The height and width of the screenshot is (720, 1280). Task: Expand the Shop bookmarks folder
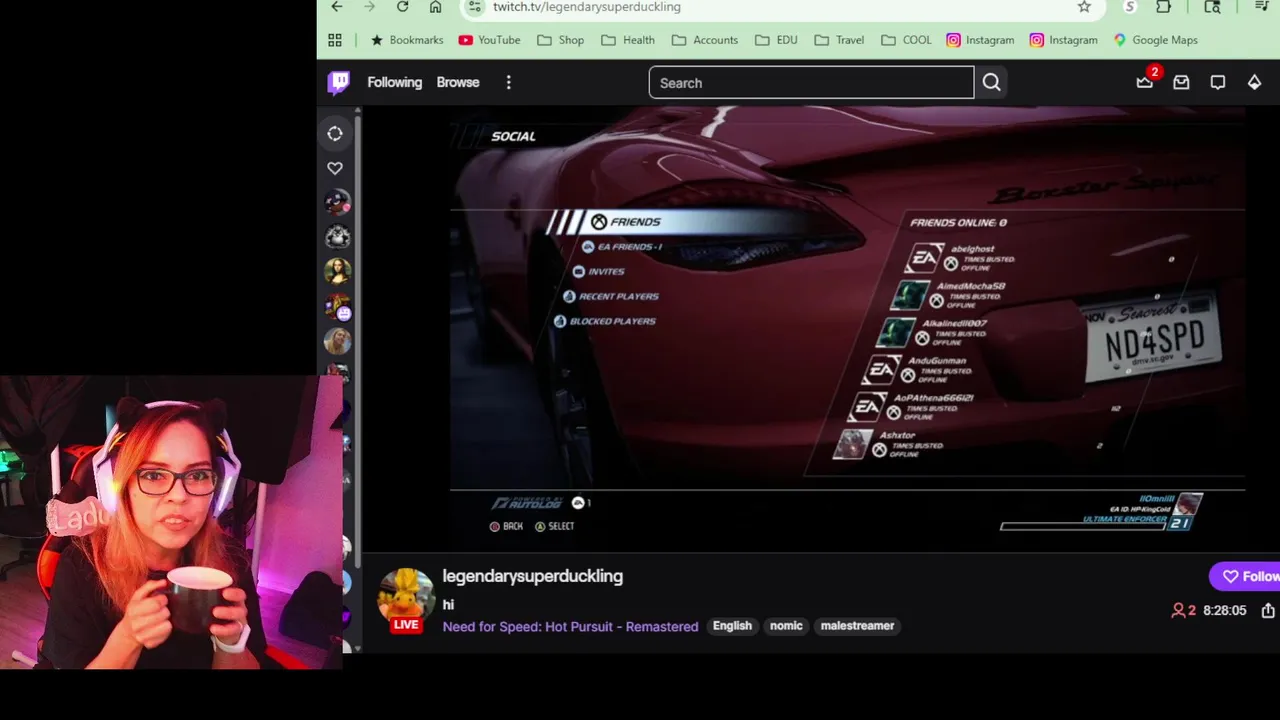click(560, 40)
